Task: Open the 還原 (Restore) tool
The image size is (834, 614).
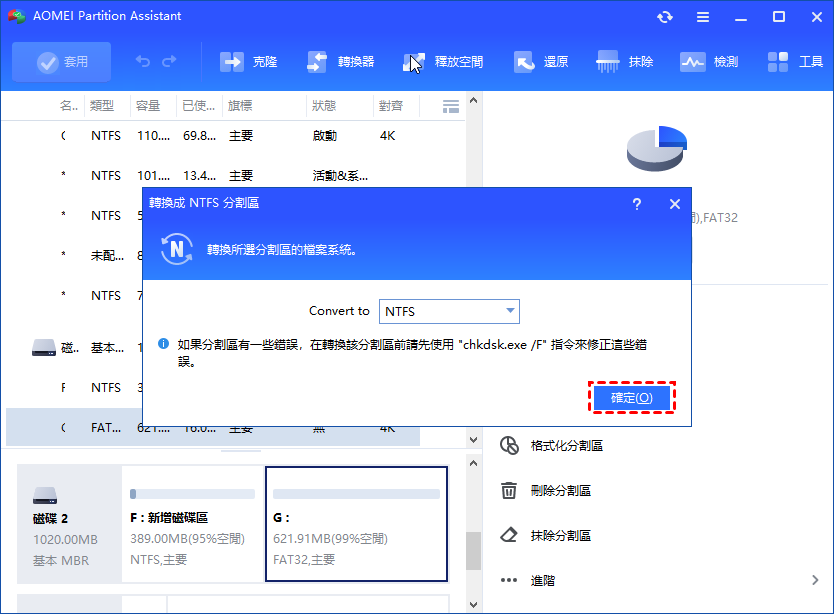Action: coord(541,62)
